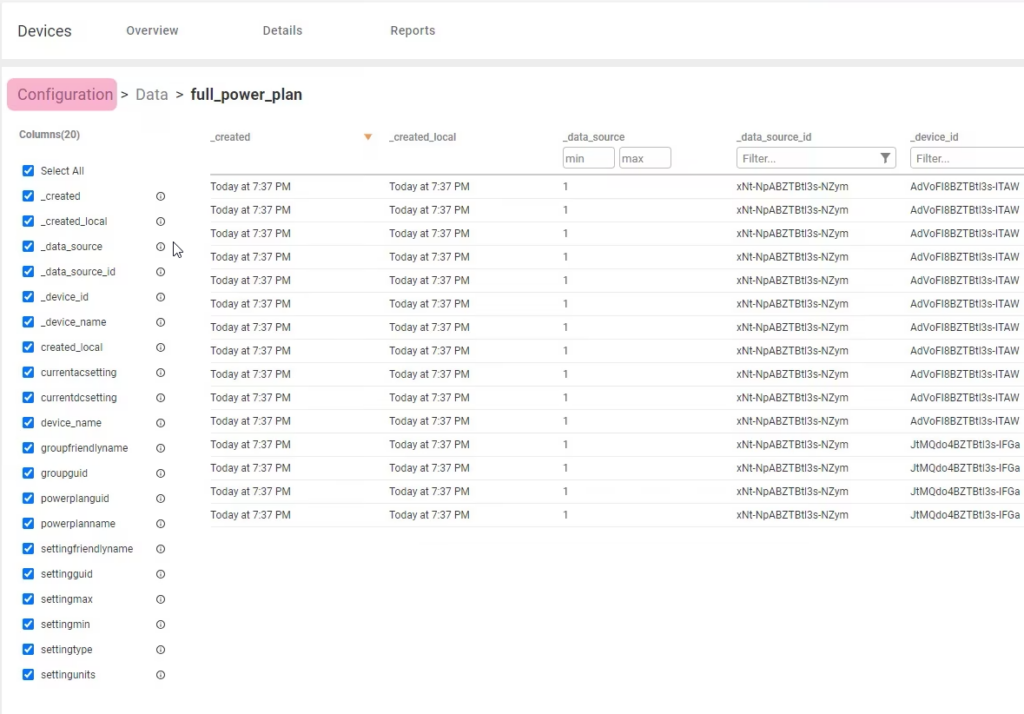Click info icon beside settingunits
This screenshot has height=714, width=1024.
[x=160, y=675]
